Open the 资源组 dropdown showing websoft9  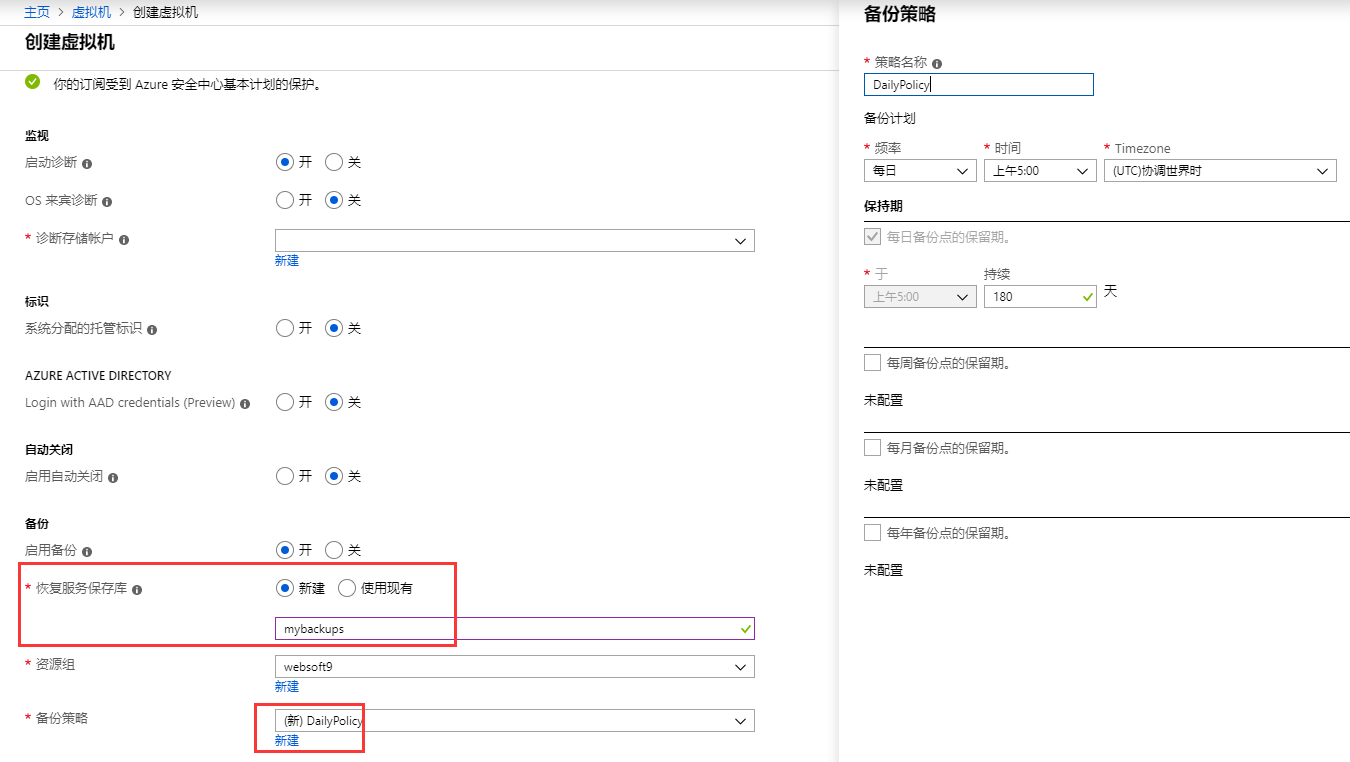(x=514, y=666)
